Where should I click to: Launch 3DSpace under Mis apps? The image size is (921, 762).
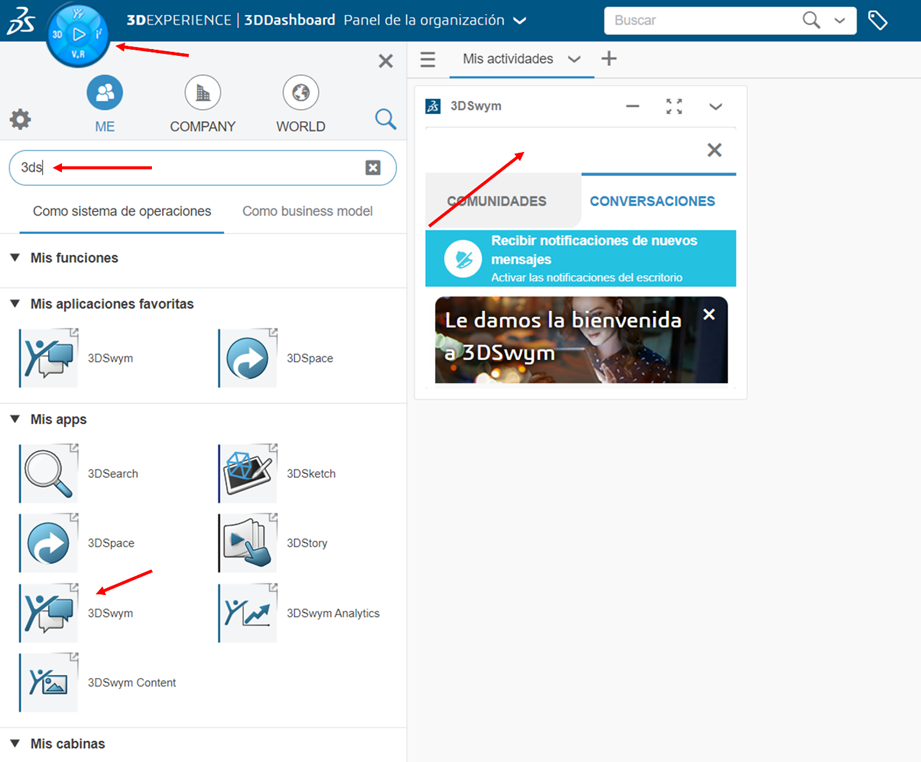[49, 543]
